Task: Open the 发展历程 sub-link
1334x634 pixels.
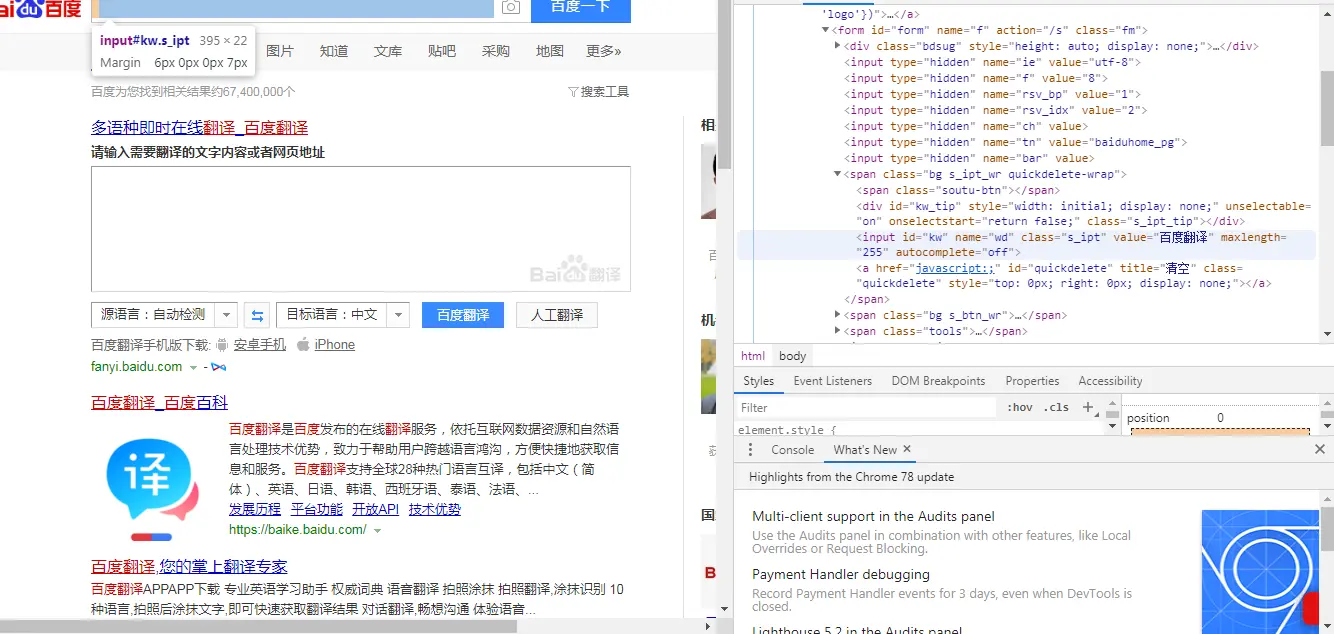Action: 255,510
